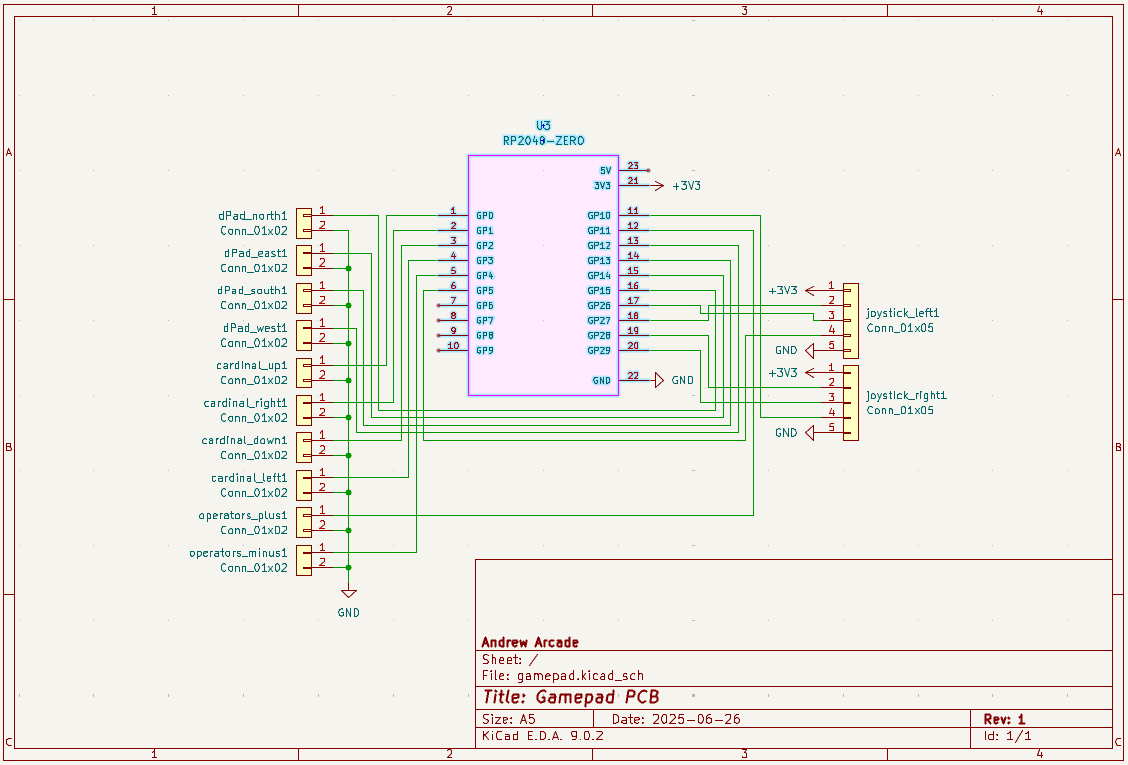
Task: Click the cardinal_down1 reference label
Action: point(245,440)
